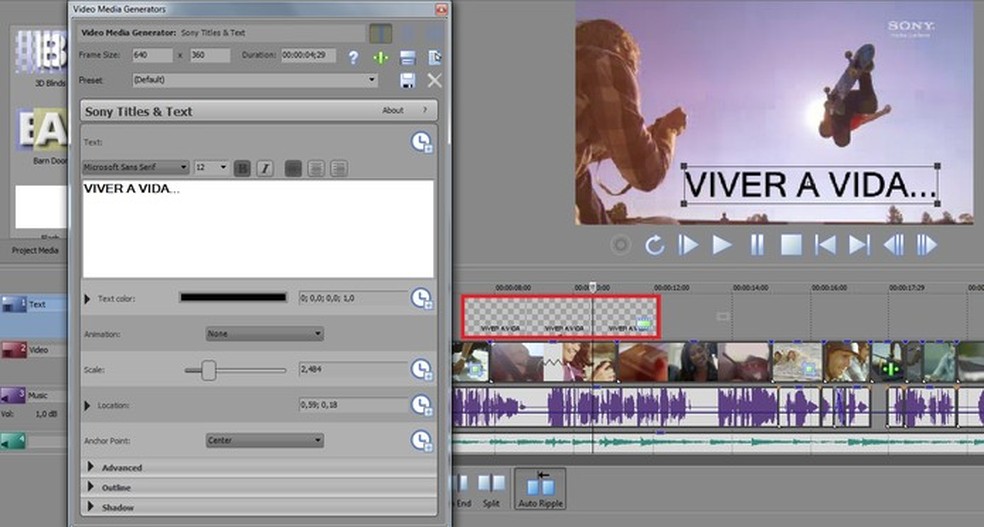Screen dimensions: 984x527
Task: Click the Scale value field 2,484
Action: (354, 370)
